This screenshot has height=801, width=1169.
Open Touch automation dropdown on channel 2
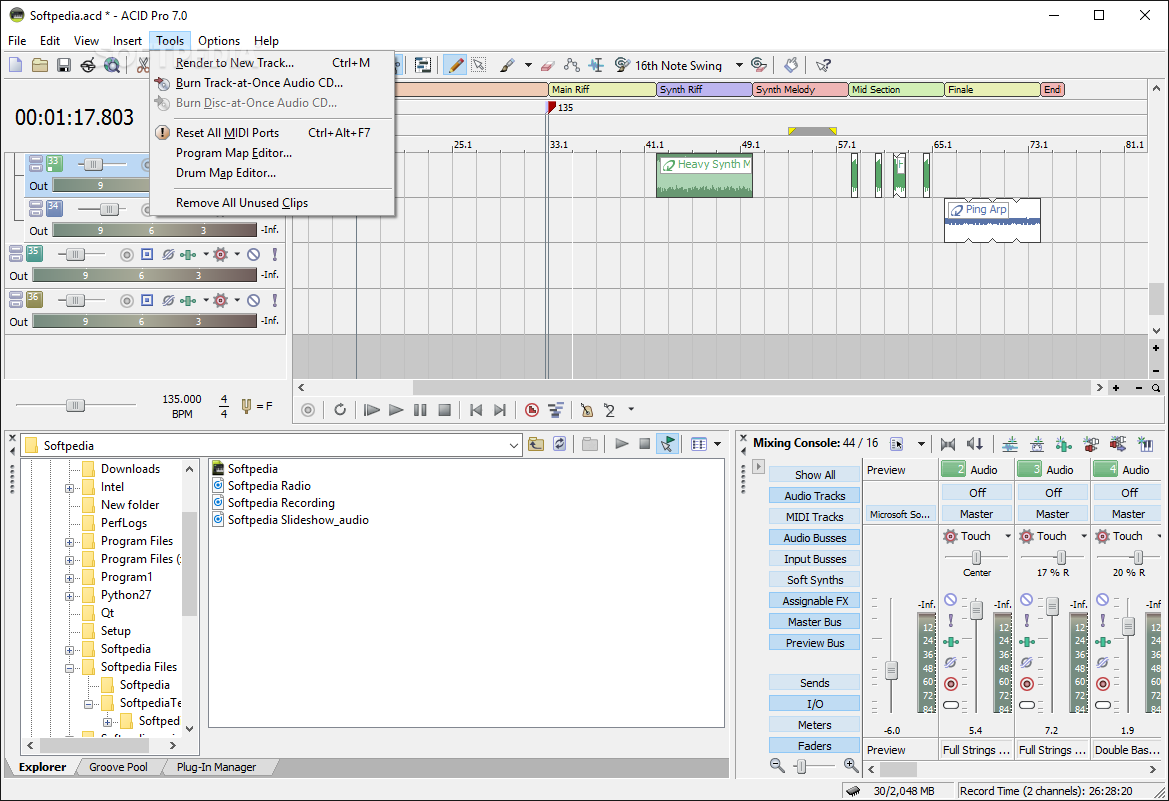pos(1008,536)
